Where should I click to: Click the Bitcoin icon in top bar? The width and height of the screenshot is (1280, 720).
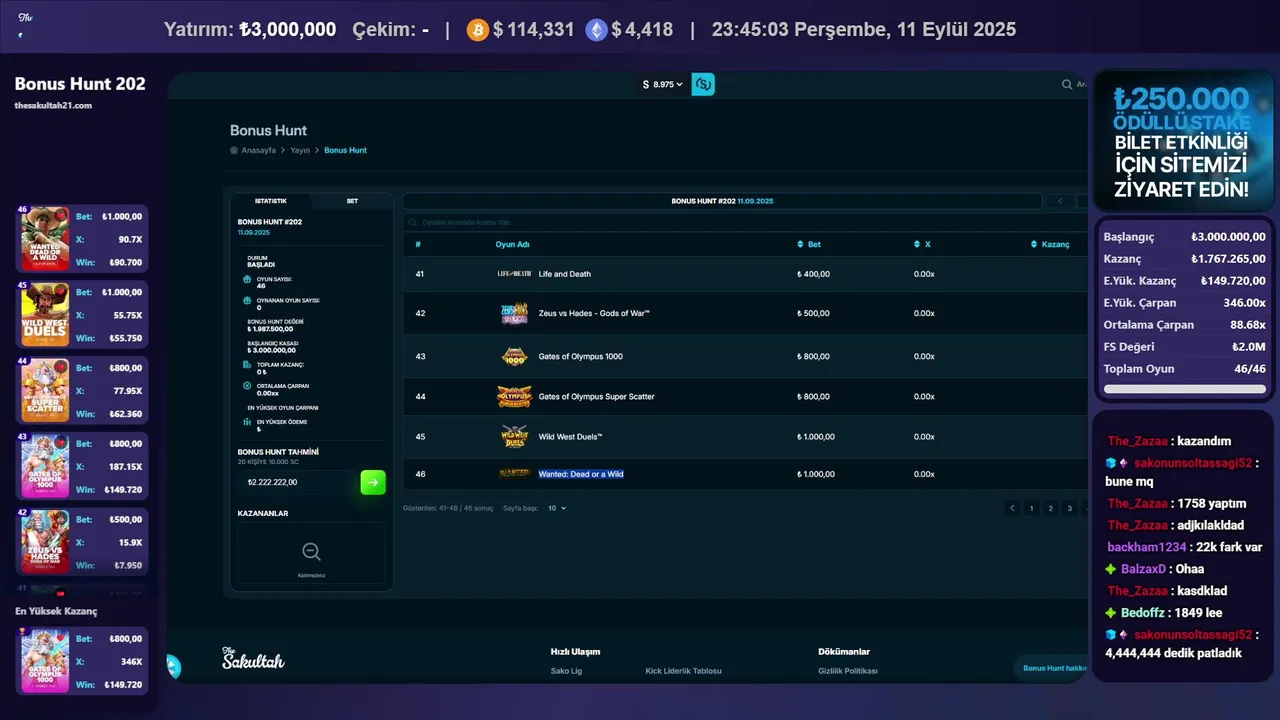click(478, 30)
